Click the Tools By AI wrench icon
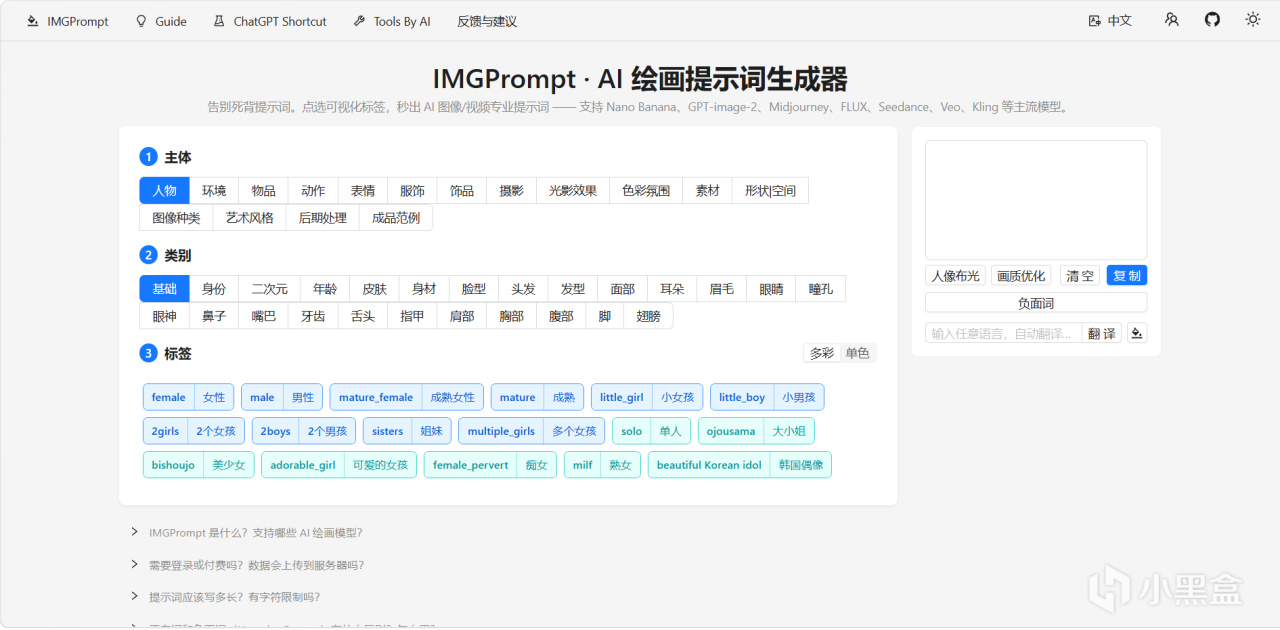This screenshot has width=1280, height=630. coord(359,21)
